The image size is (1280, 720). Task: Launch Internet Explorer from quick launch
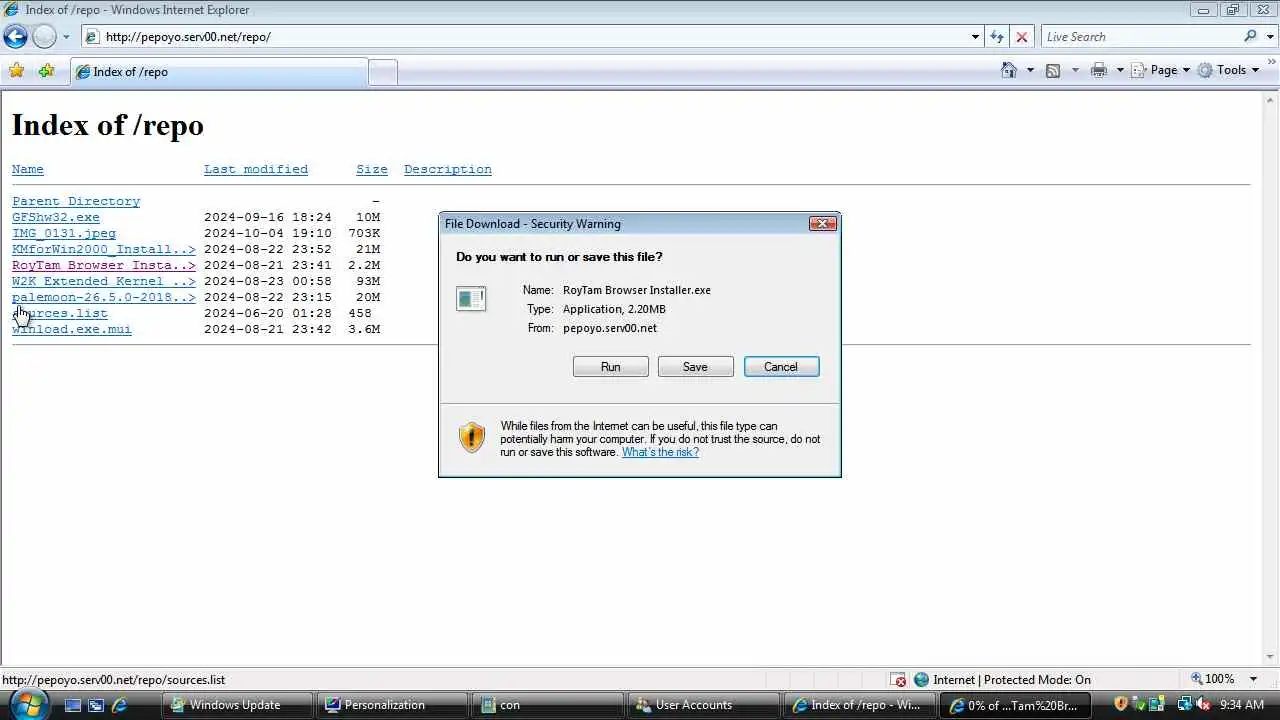(120, 705)
